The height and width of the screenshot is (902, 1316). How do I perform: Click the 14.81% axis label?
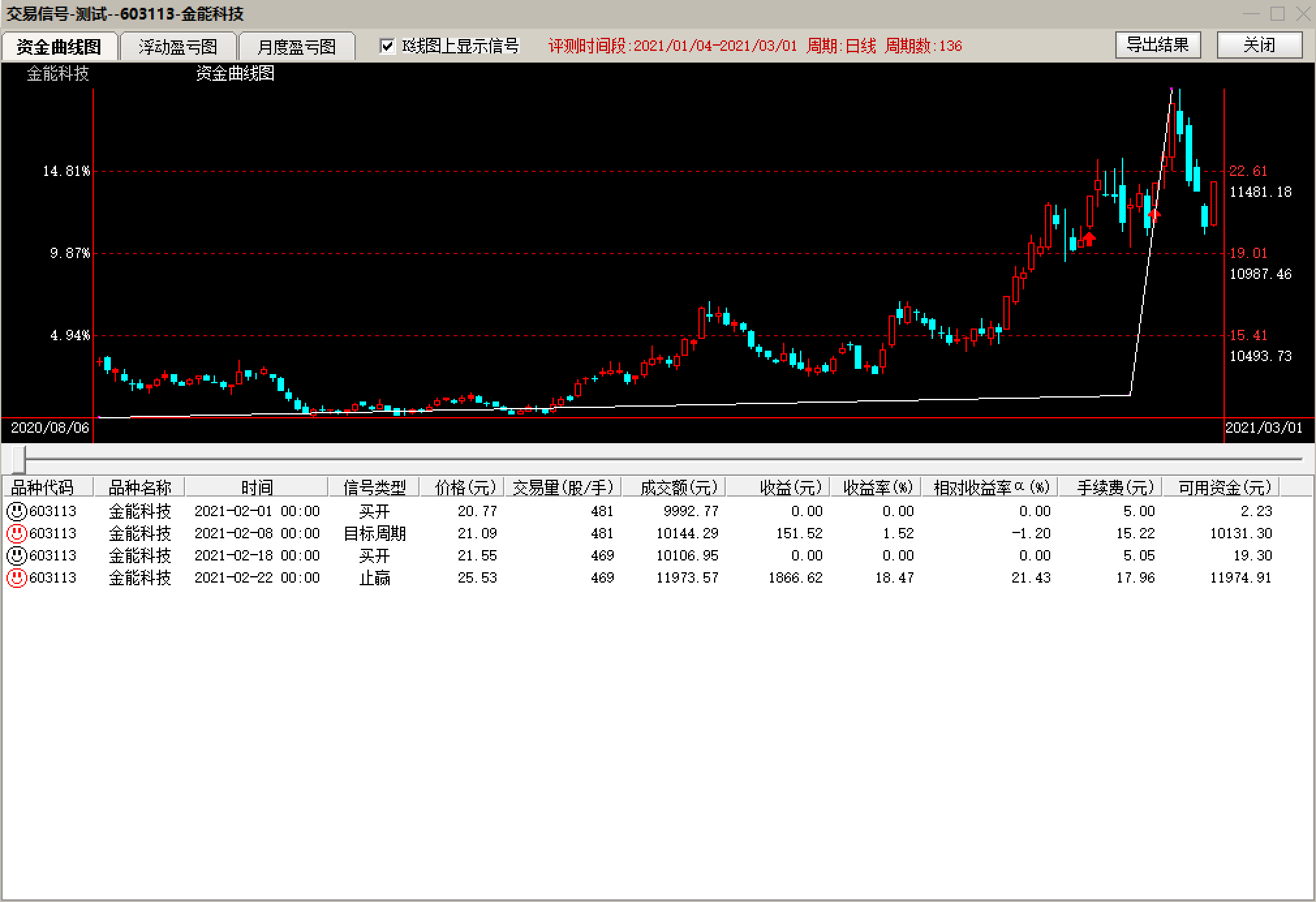[66, 171]
